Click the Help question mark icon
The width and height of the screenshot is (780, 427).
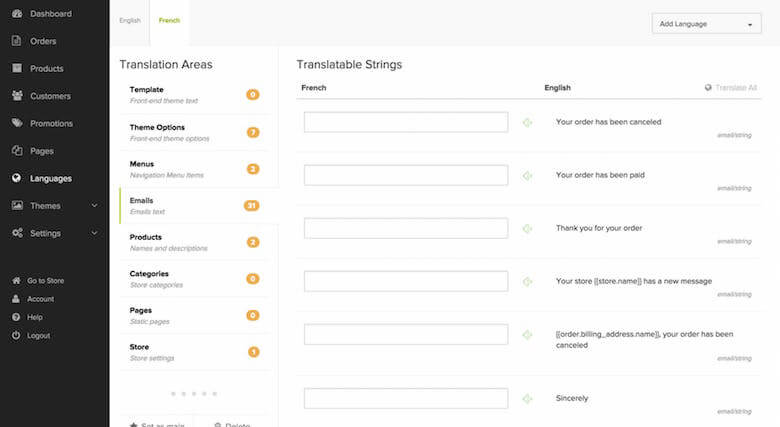(17, 317)
